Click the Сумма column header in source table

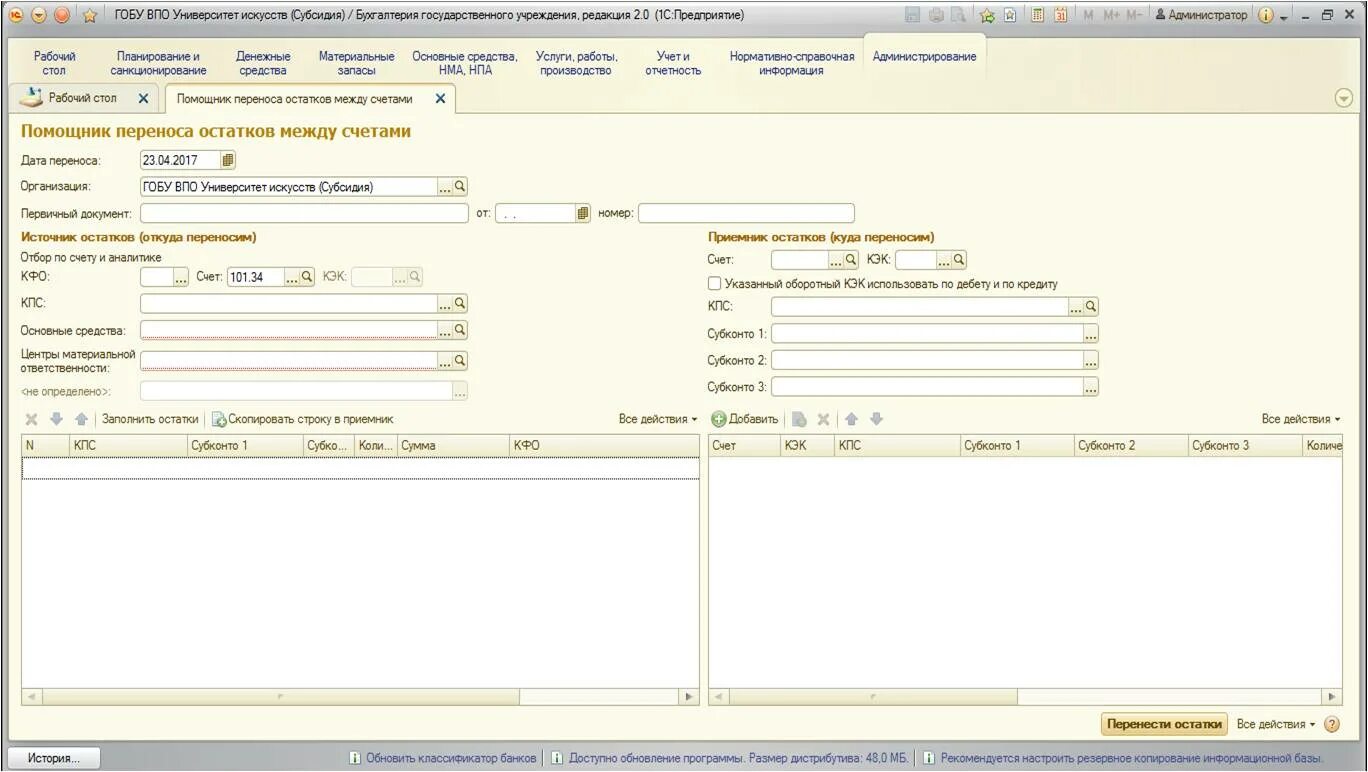click(x=454, y=446)
